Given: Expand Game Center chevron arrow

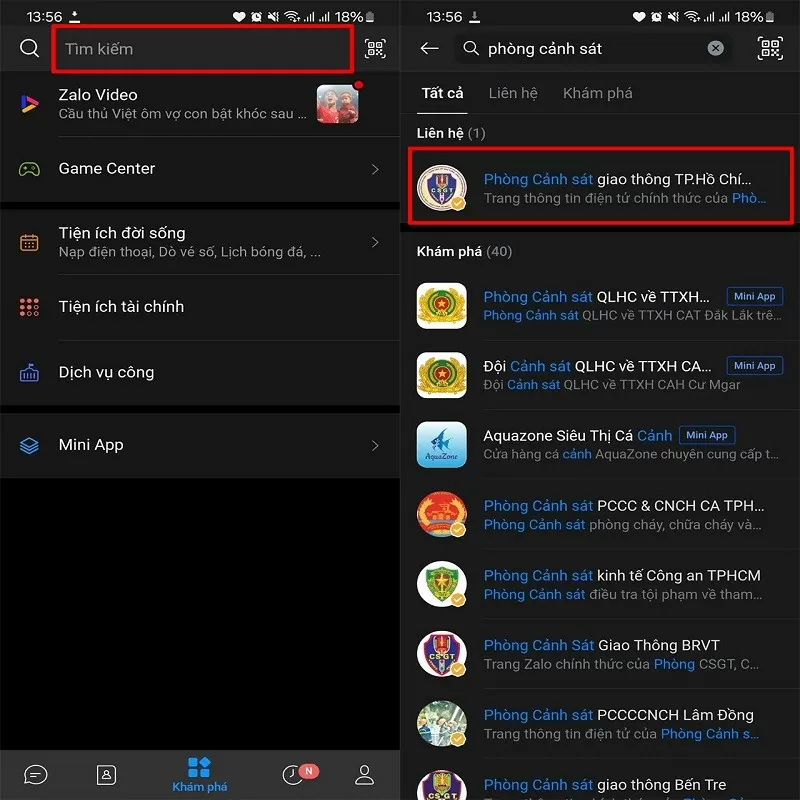Looking at the screenshot, I should tap(375, 169).
